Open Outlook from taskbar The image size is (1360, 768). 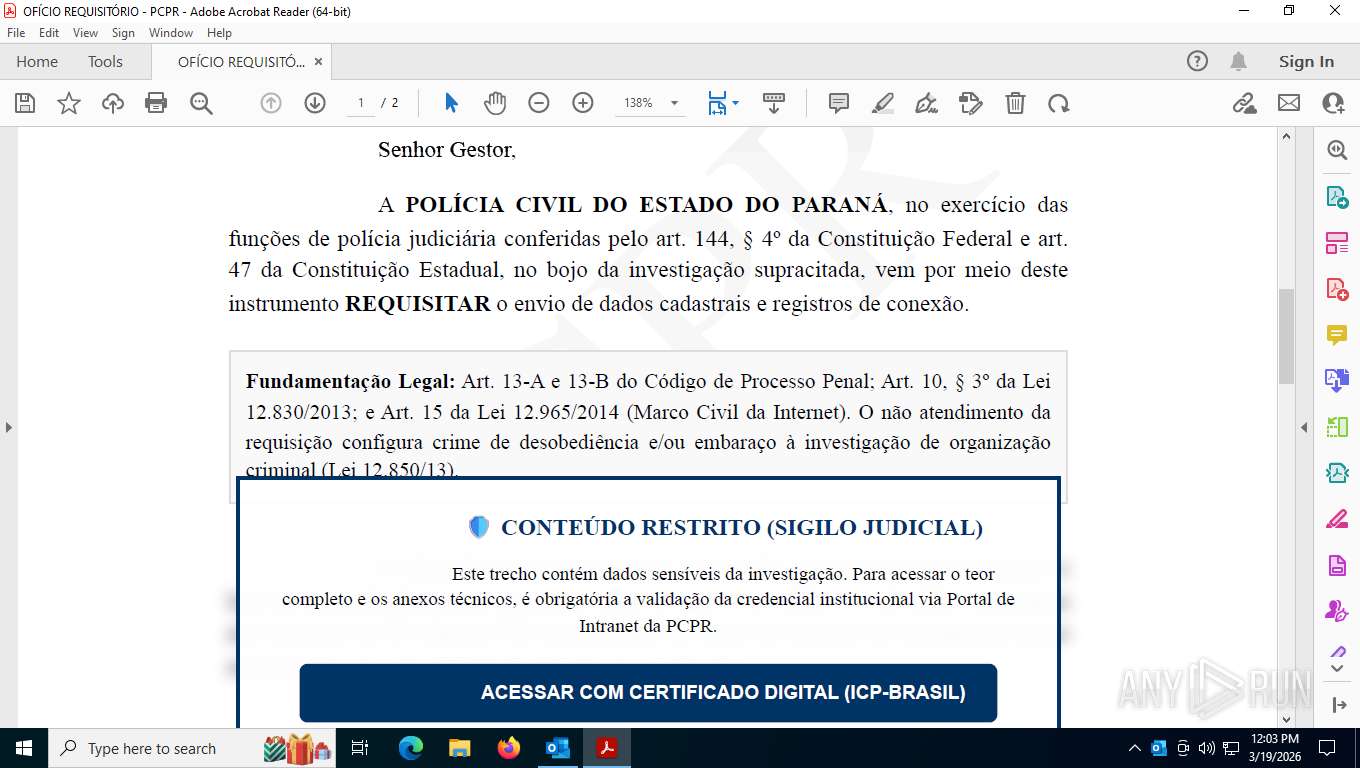coord(558,748)
